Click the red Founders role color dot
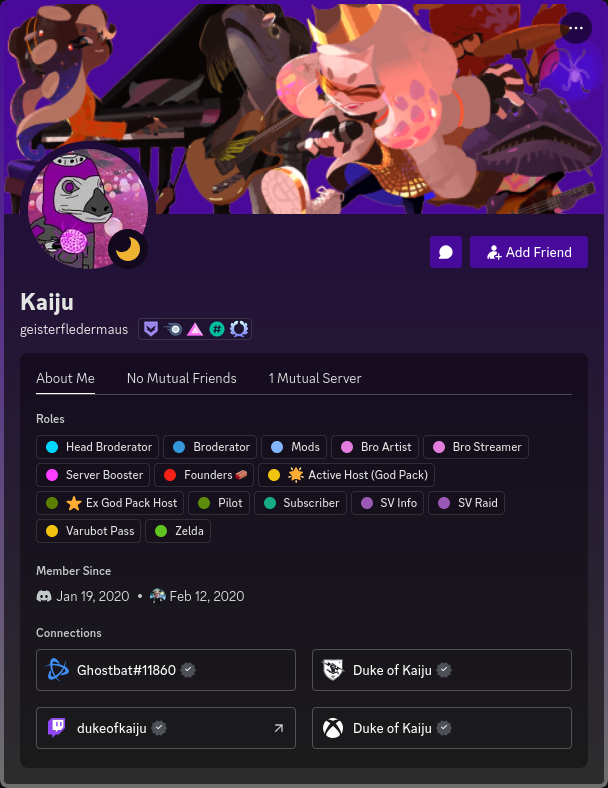608x788 pixels. pos(170,475)
